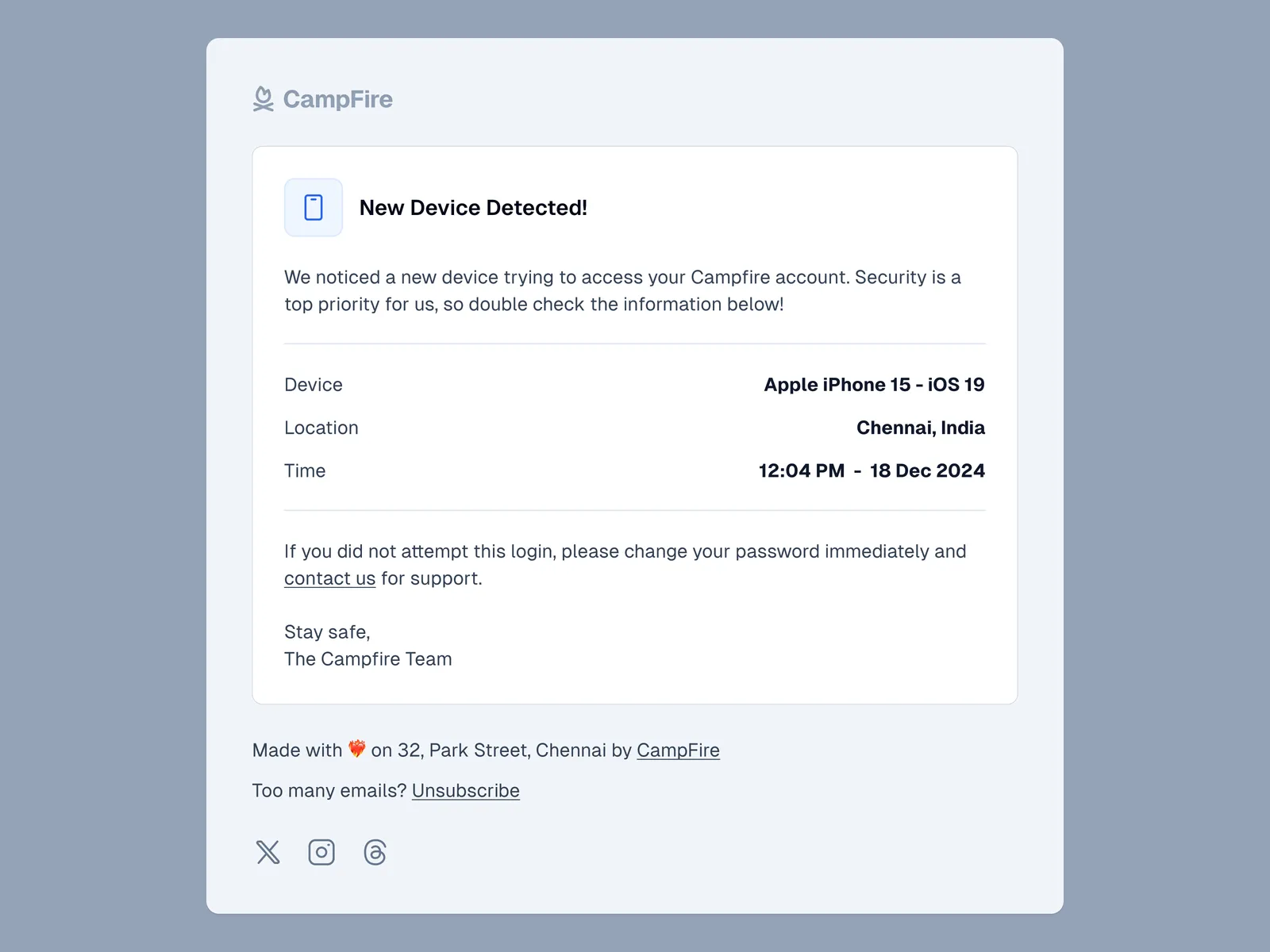1270x952 pixels.
Task: Click the "12:04 PM" time value
Action: point(802,470)
